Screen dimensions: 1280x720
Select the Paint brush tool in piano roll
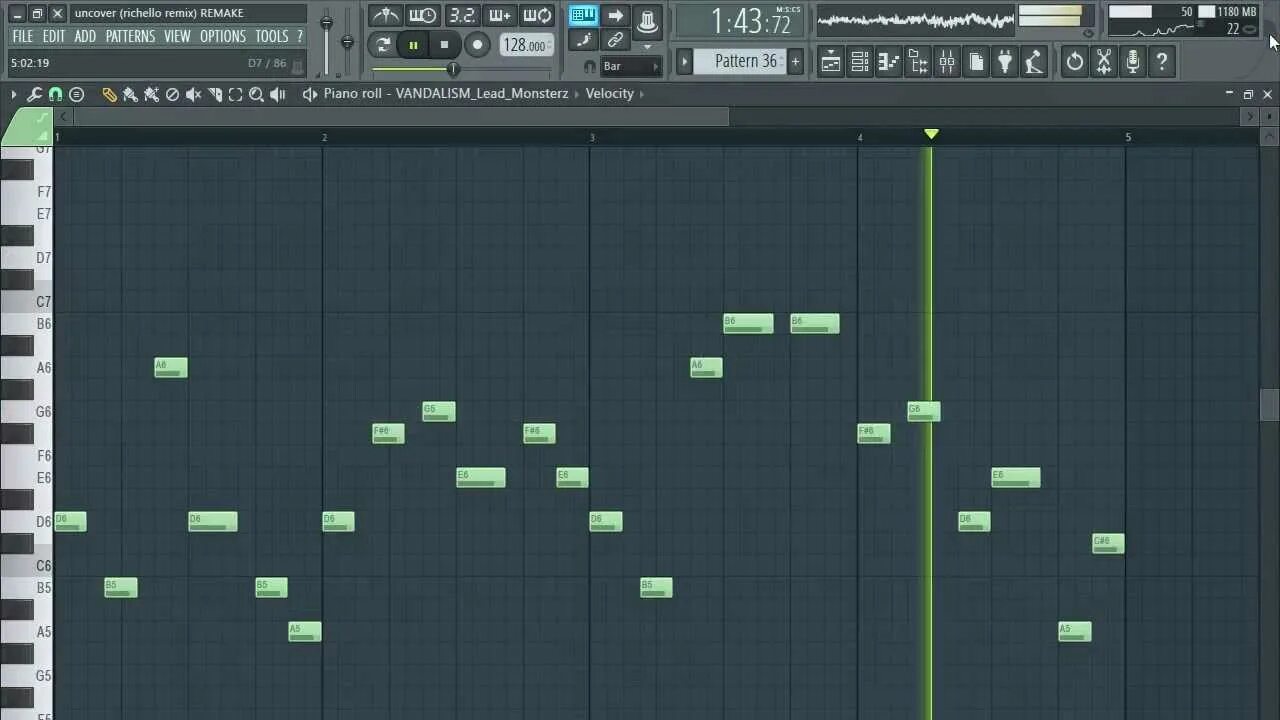[130, 94]
